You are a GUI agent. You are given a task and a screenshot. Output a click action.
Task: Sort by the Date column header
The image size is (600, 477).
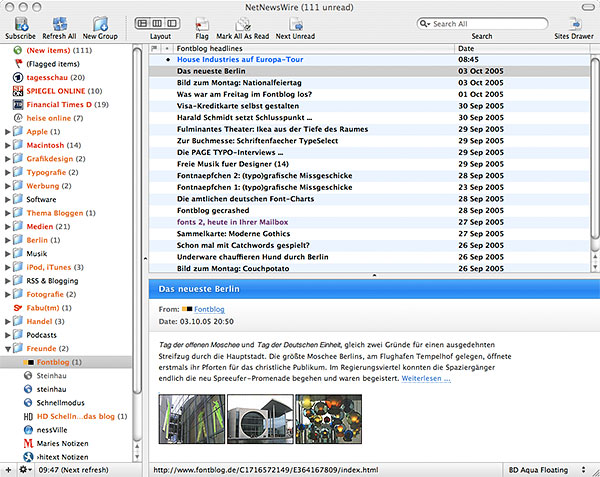point(522,49)
